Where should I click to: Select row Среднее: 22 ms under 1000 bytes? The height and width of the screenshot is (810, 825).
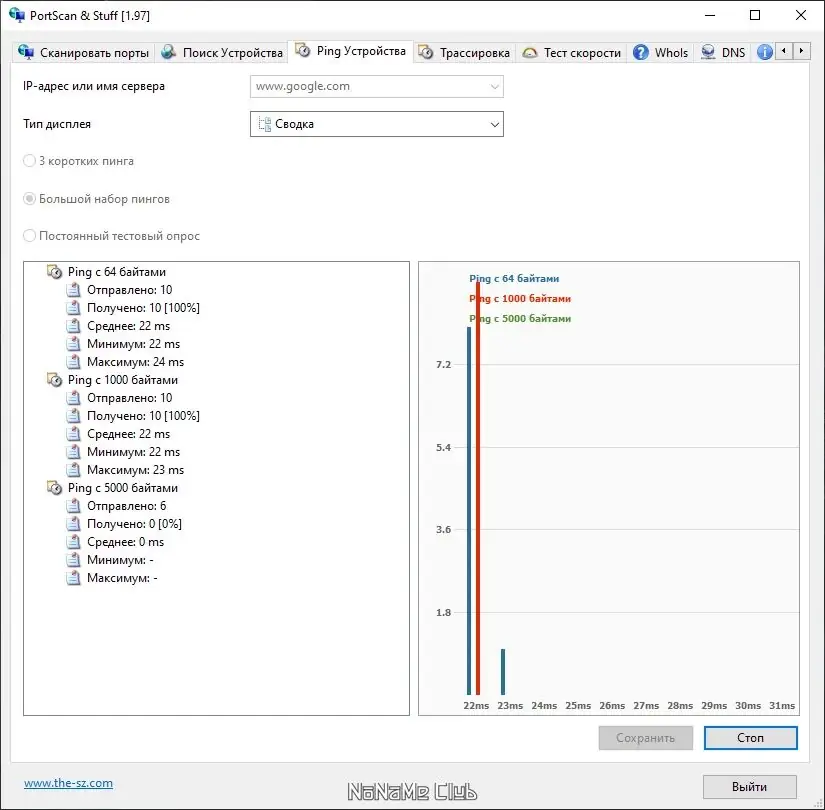pyautogui.click(x=128, y=434)
